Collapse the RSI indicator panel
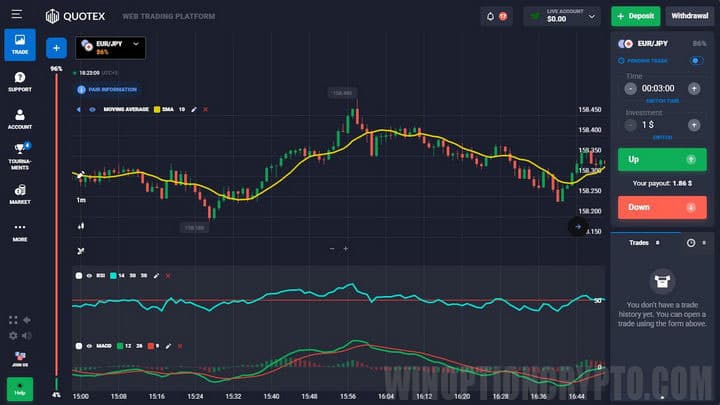 tap(79, 276)
